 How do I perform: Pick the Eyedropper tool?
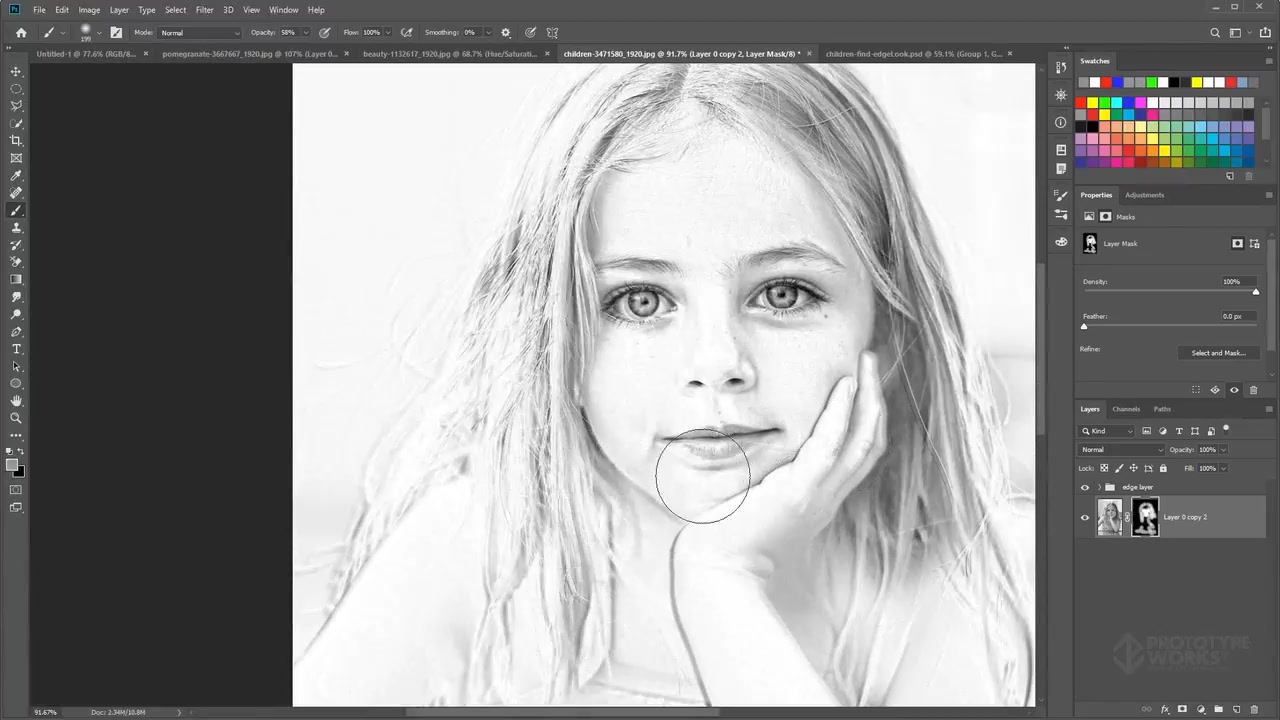tap(16, 176)
